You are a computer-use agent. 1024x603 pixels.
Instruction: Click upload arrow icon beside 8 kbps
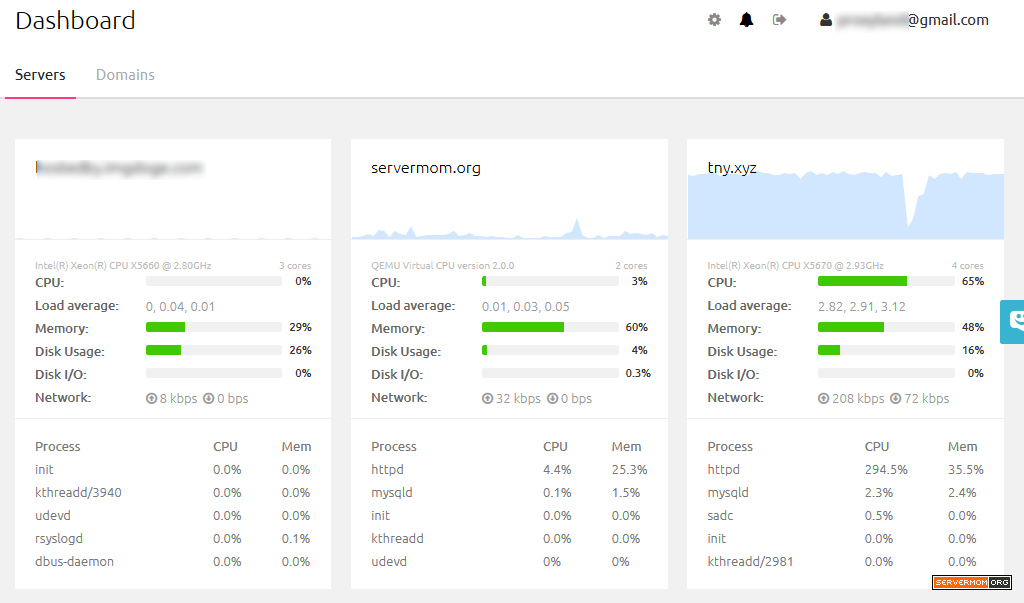[x=152, y=399]
